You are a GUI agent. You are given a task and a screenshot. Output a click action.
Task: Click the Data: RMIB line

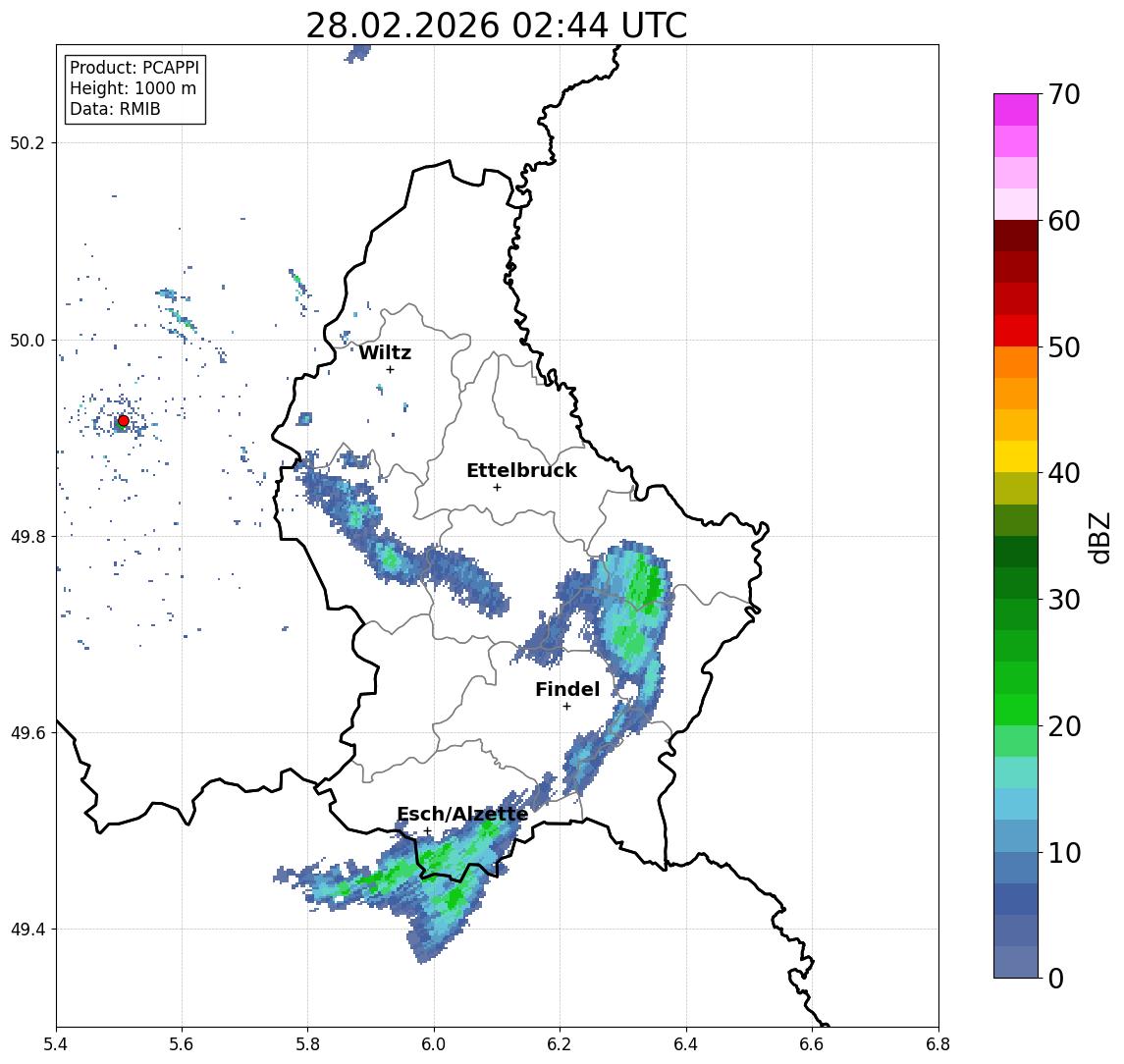click(x=115, y=109)
